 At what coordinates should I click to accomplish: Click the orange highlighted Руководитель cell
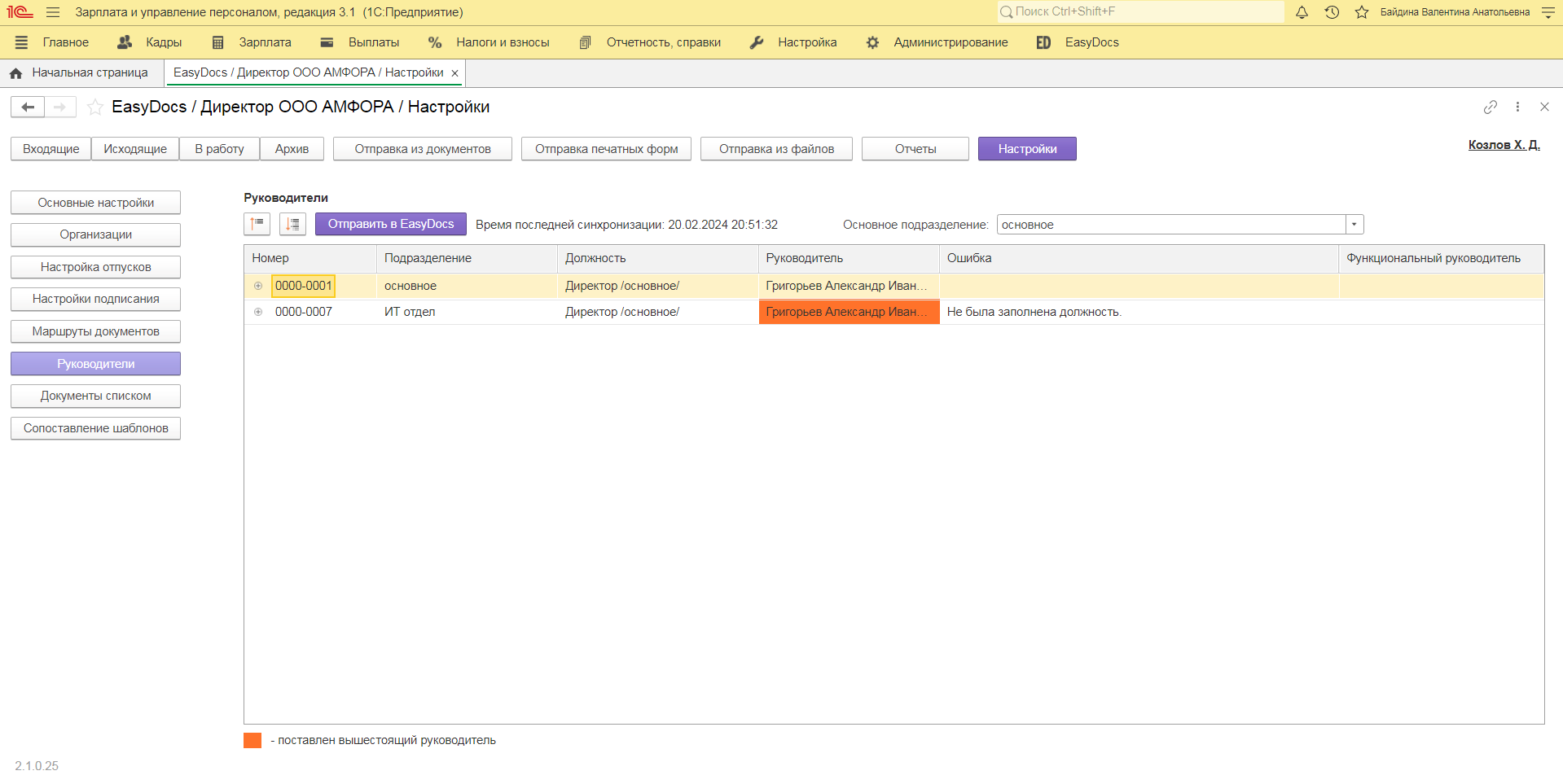pos(849,312)
